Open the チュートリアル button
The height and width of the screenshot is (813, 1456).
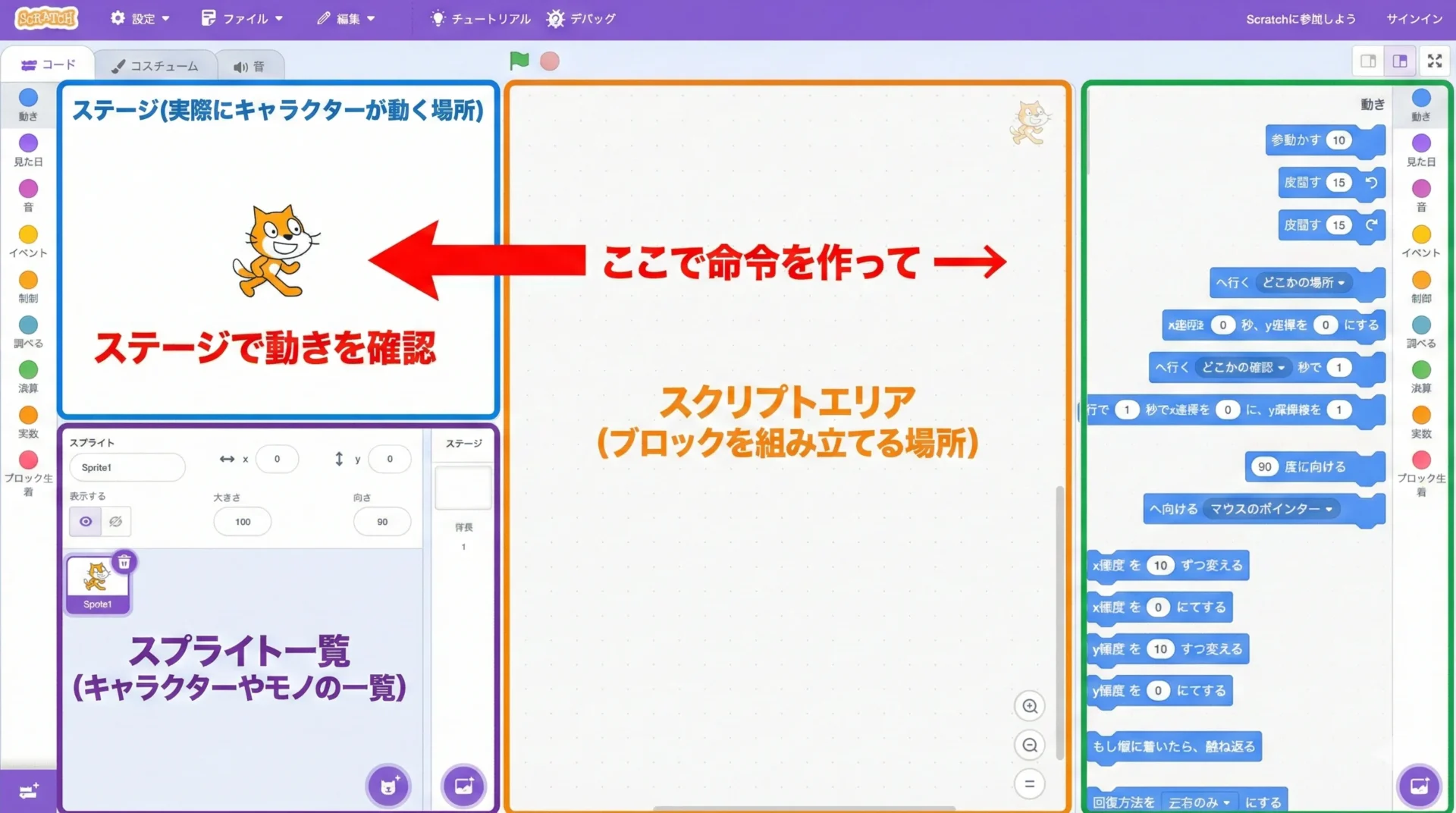coord(481,19)
